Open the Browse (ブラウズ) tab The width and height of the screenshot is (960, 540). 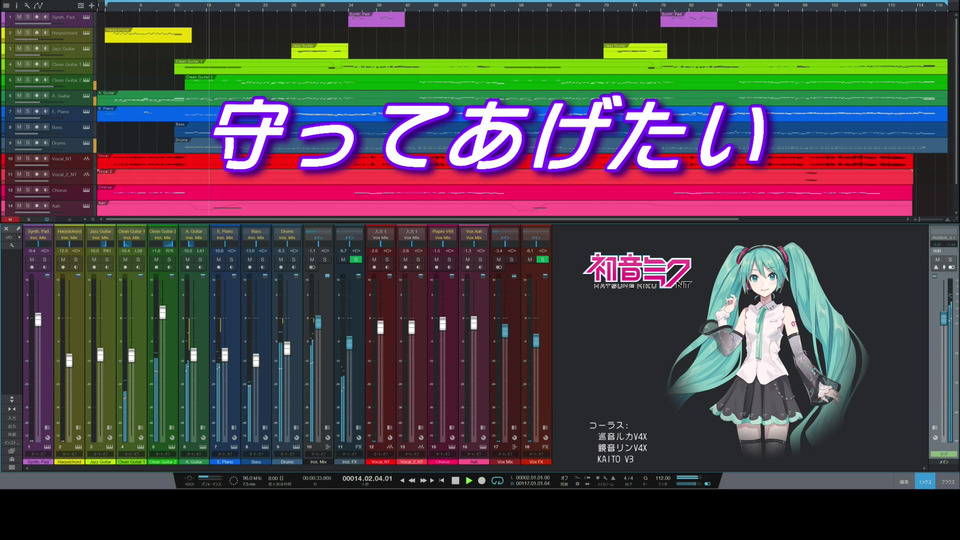point(948,482)
